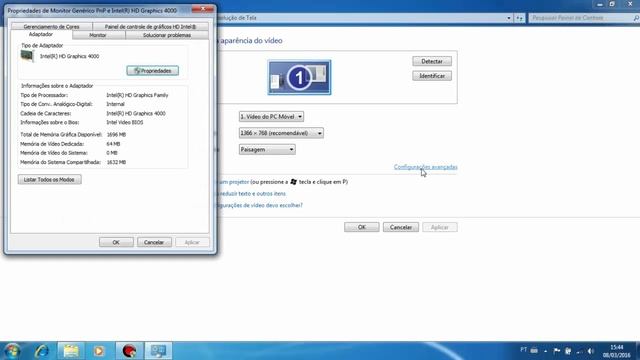Select the 'Intel Video BIOS' value
The image size is (640, 360).
124,122
